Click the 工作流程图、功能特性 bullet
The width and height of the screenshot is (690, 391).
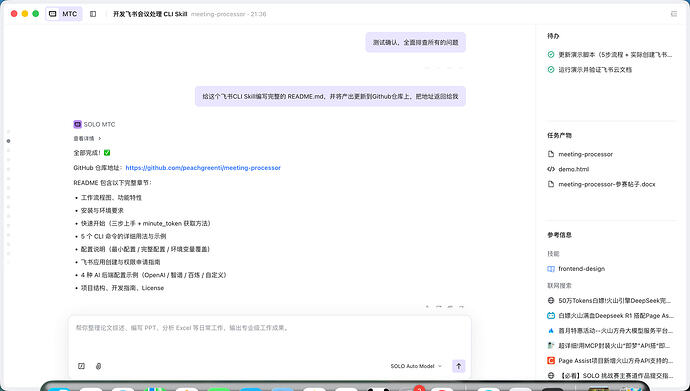click(111, 198)
